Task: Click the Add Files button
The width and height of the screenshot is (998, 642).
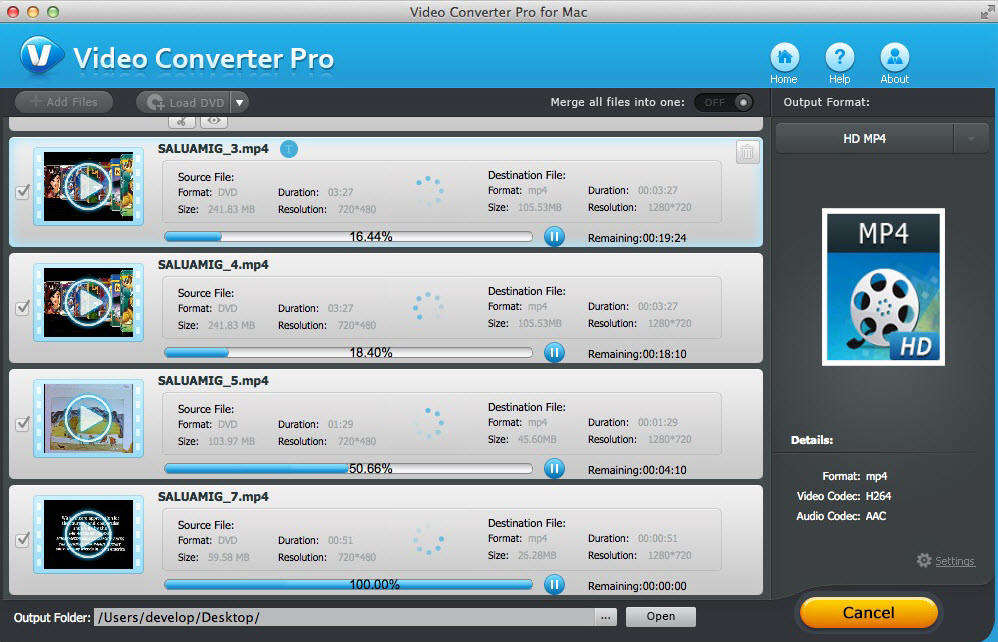Action: [x=64, y=102]
